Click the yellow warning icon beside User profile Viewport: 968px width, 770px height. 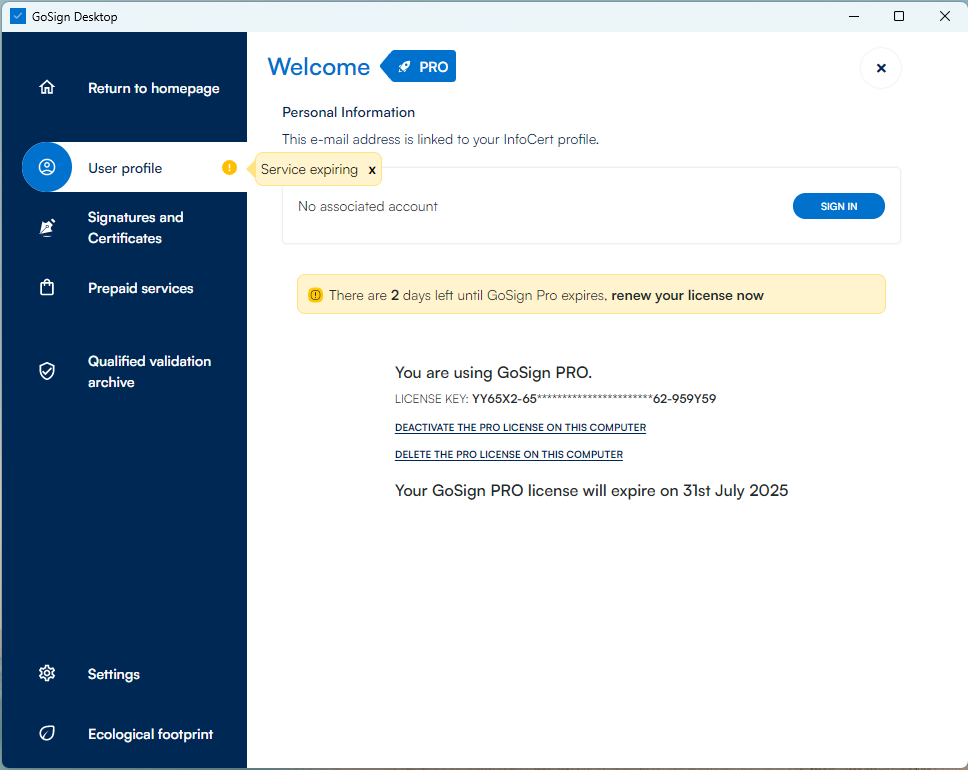click(229, 168)
